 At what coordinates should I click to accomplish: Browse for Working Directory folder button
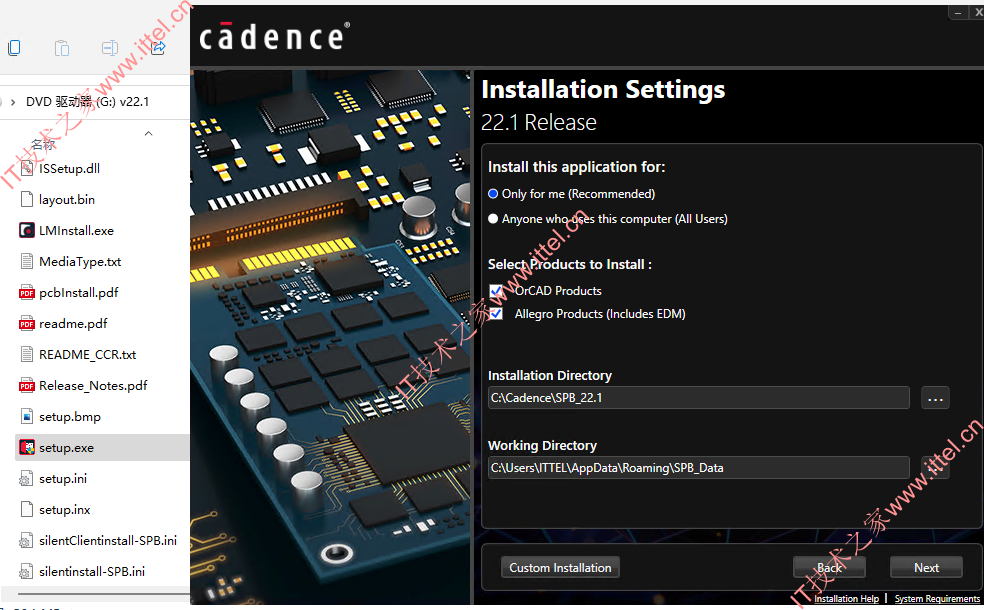(x=935, y=468)
